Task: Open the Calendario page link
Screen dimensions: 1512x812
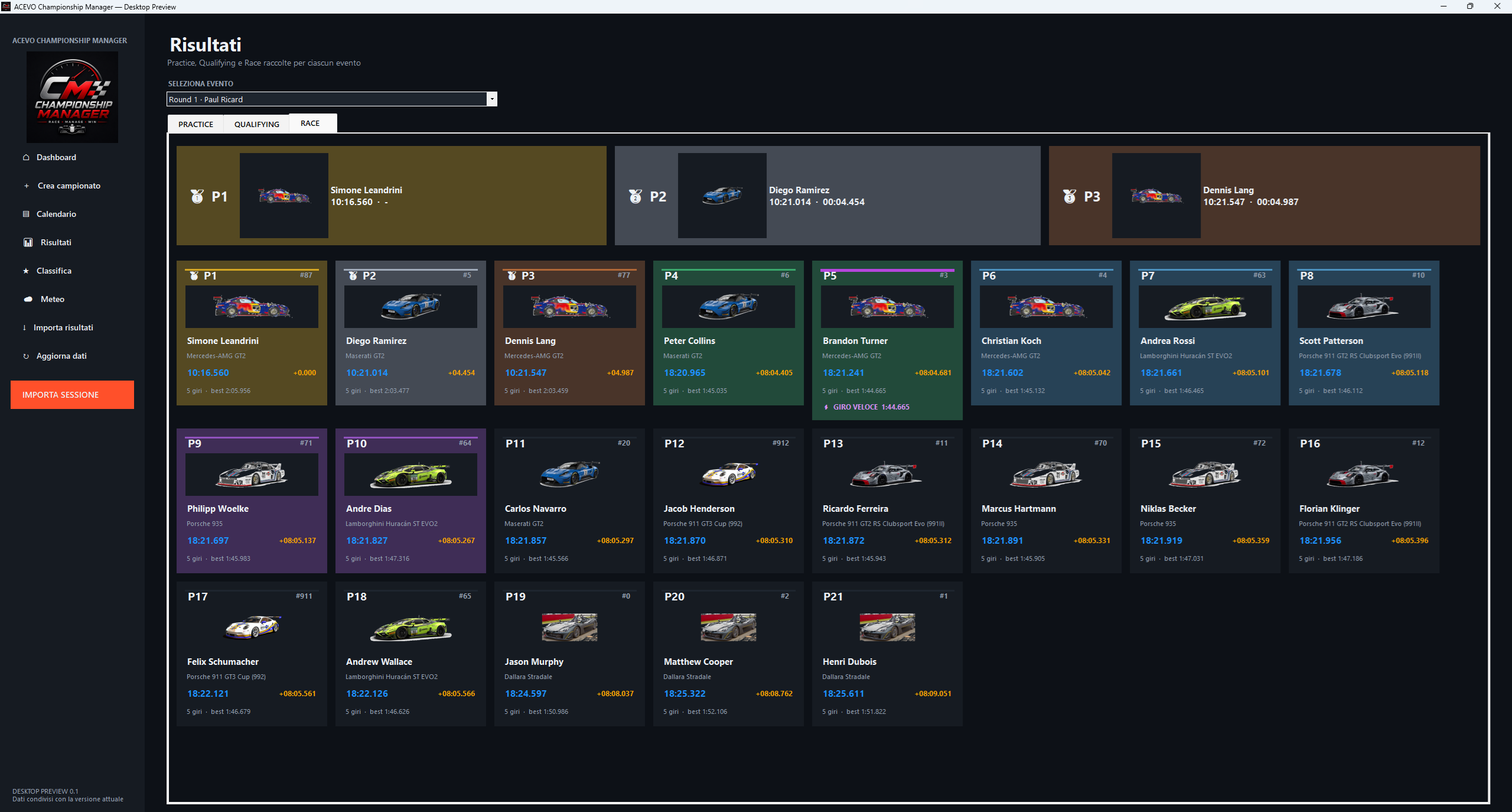Action: coord(56,214)
